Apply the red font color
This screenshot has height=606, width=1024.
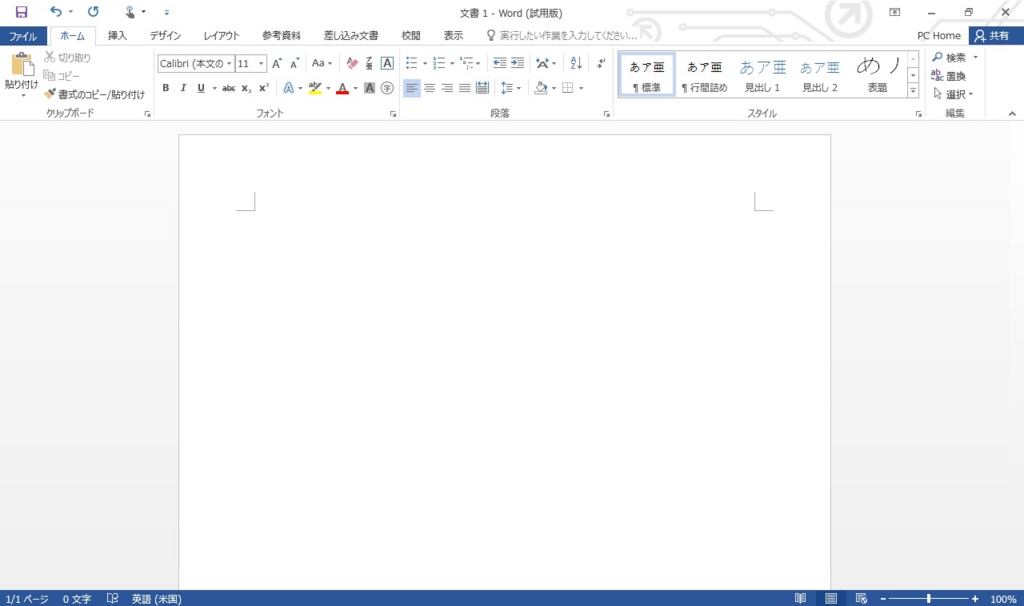[342, 88]
